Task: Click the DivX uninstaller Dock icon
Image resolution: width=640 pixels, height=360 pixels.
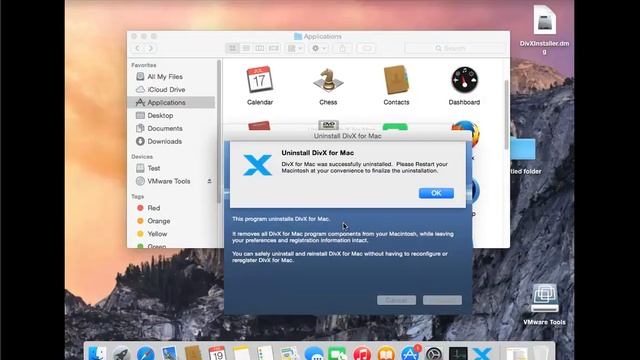Action: (x=482, y=353)
